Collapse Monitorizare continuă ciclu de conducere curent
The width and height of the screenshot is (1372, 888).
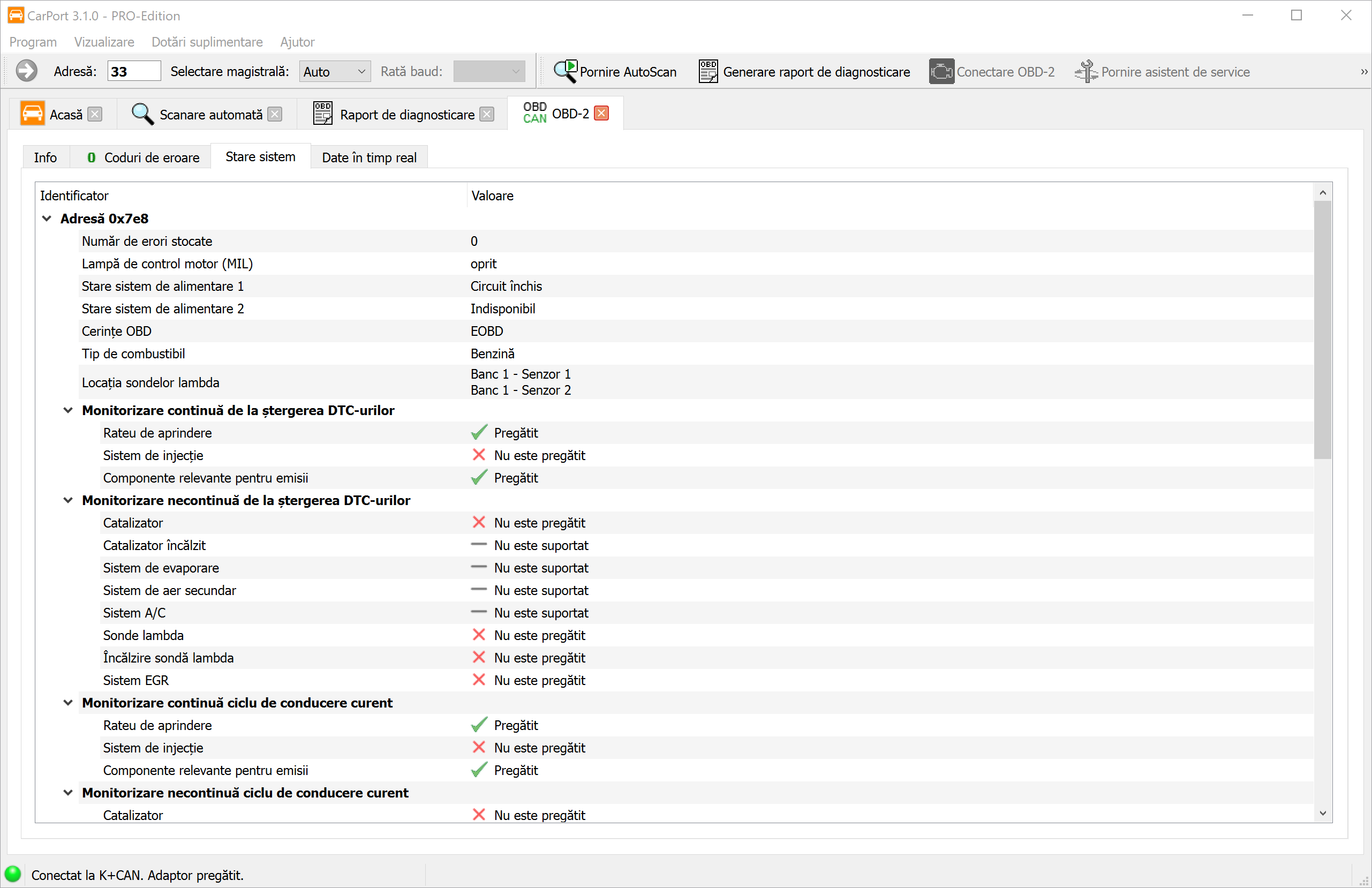coord(68,702)
